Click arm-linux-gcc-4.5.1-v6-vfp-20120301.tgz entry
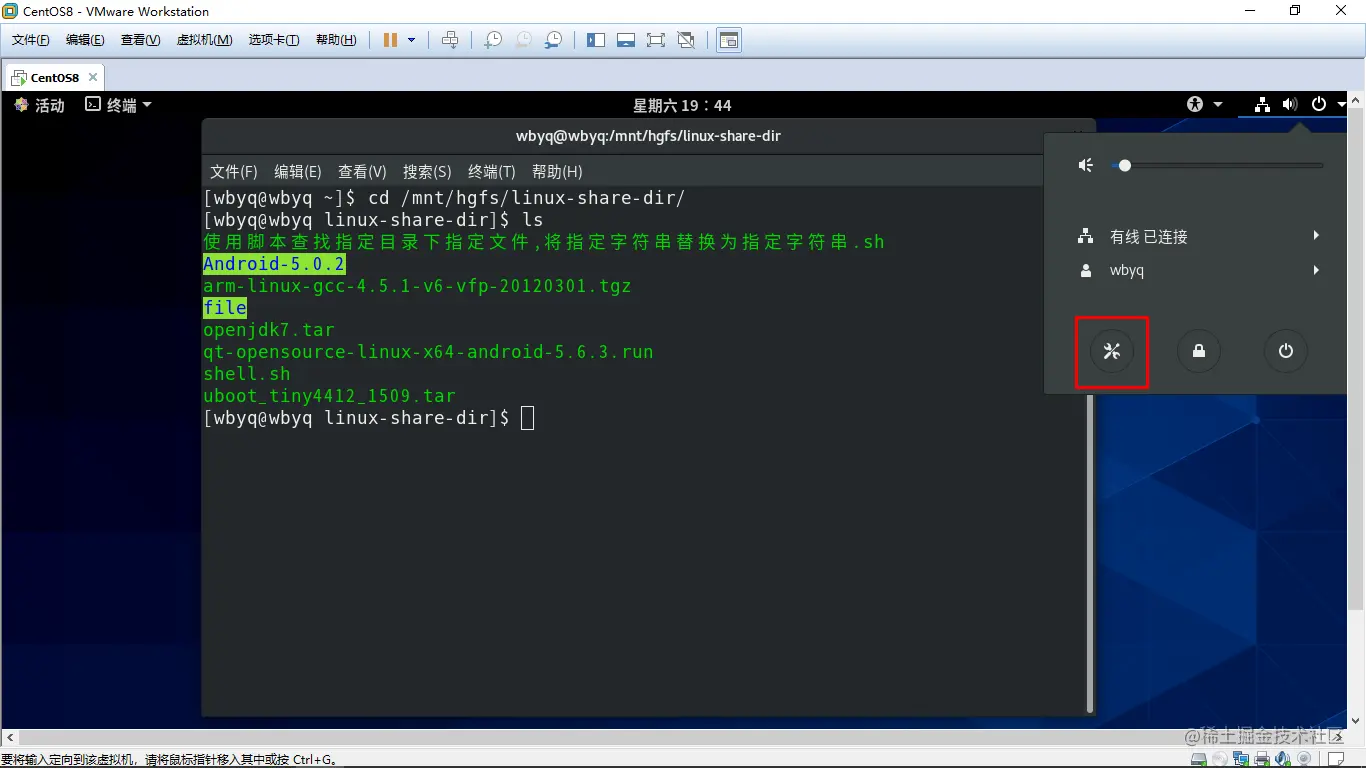Image resolution: width=1366 pixels, height=768 pixels. coord(417,286)
